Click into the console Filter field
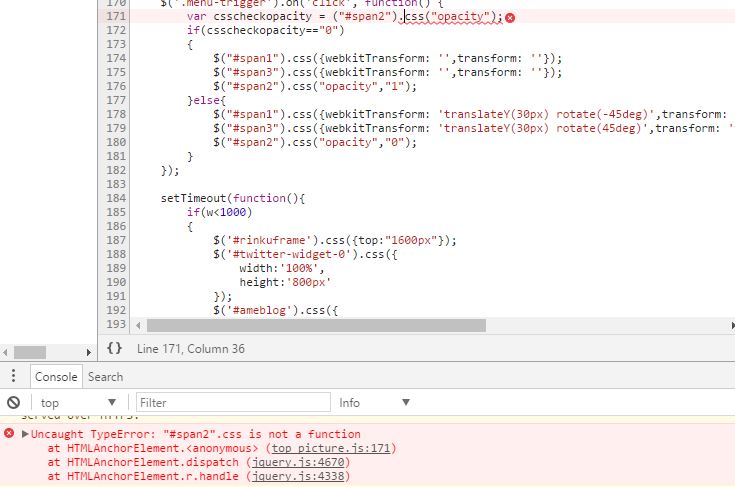Image resolution: width=735 pixels, height=487 pixels. [233, 403]
